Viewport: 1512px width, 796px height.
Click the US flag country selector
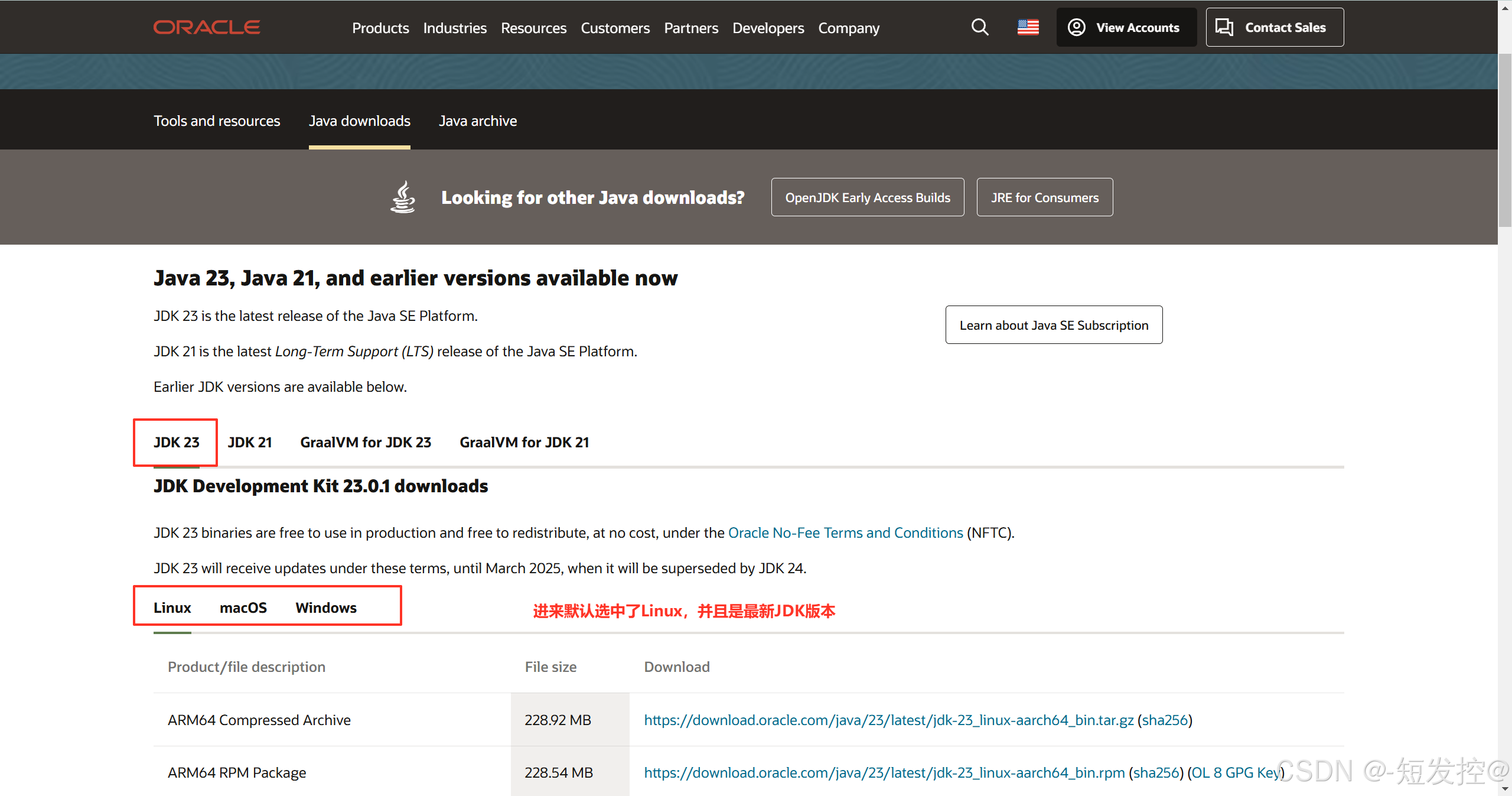tap(1028, 27)
